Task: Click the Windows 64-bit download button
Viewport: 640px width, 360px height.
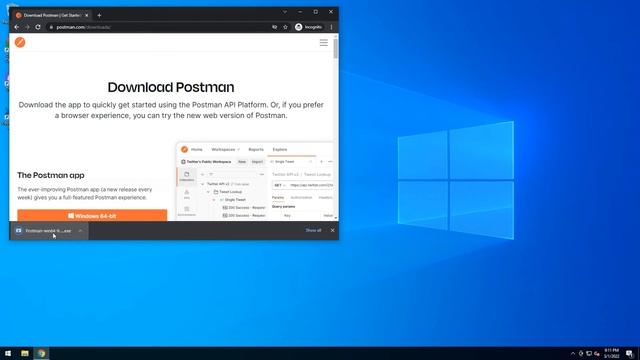Action: click(x=92, y=216)
